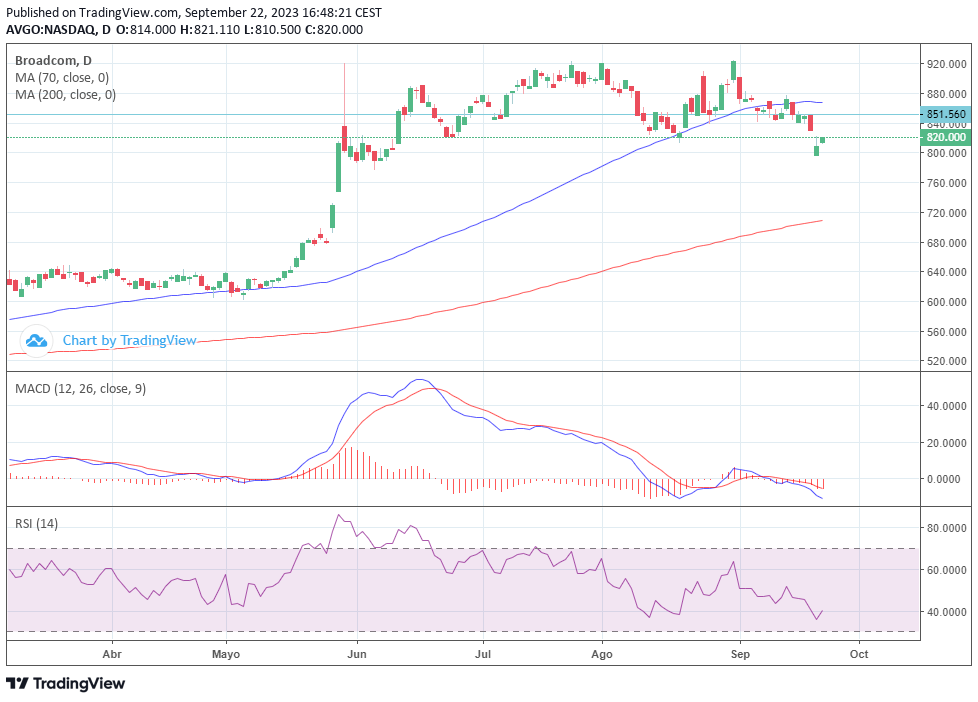Click the 'Sep' month label on time axis
This screenshot has width=978, height=702.
pos(740,654)
